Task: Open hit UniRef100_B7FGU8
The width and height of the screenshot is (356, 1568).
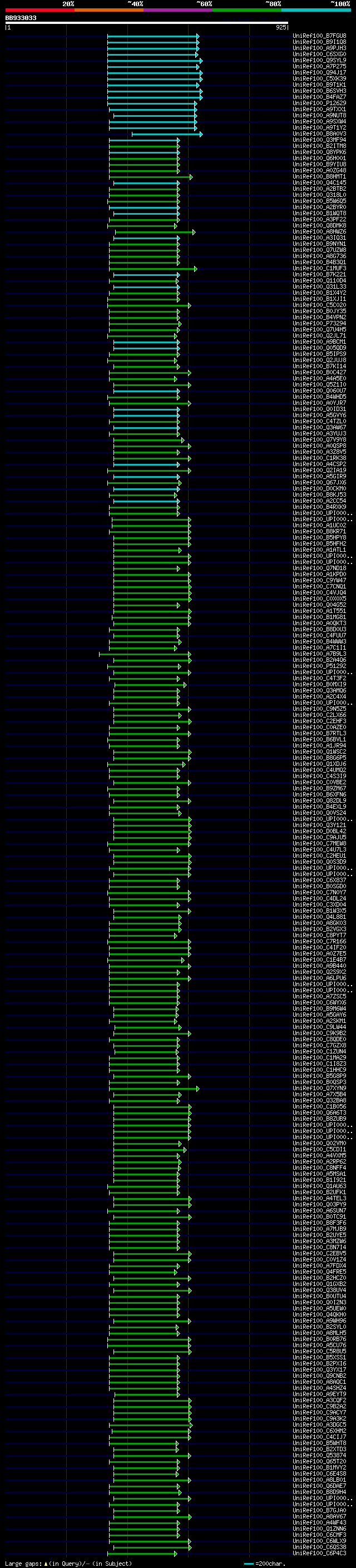Action: pos(319,36)
